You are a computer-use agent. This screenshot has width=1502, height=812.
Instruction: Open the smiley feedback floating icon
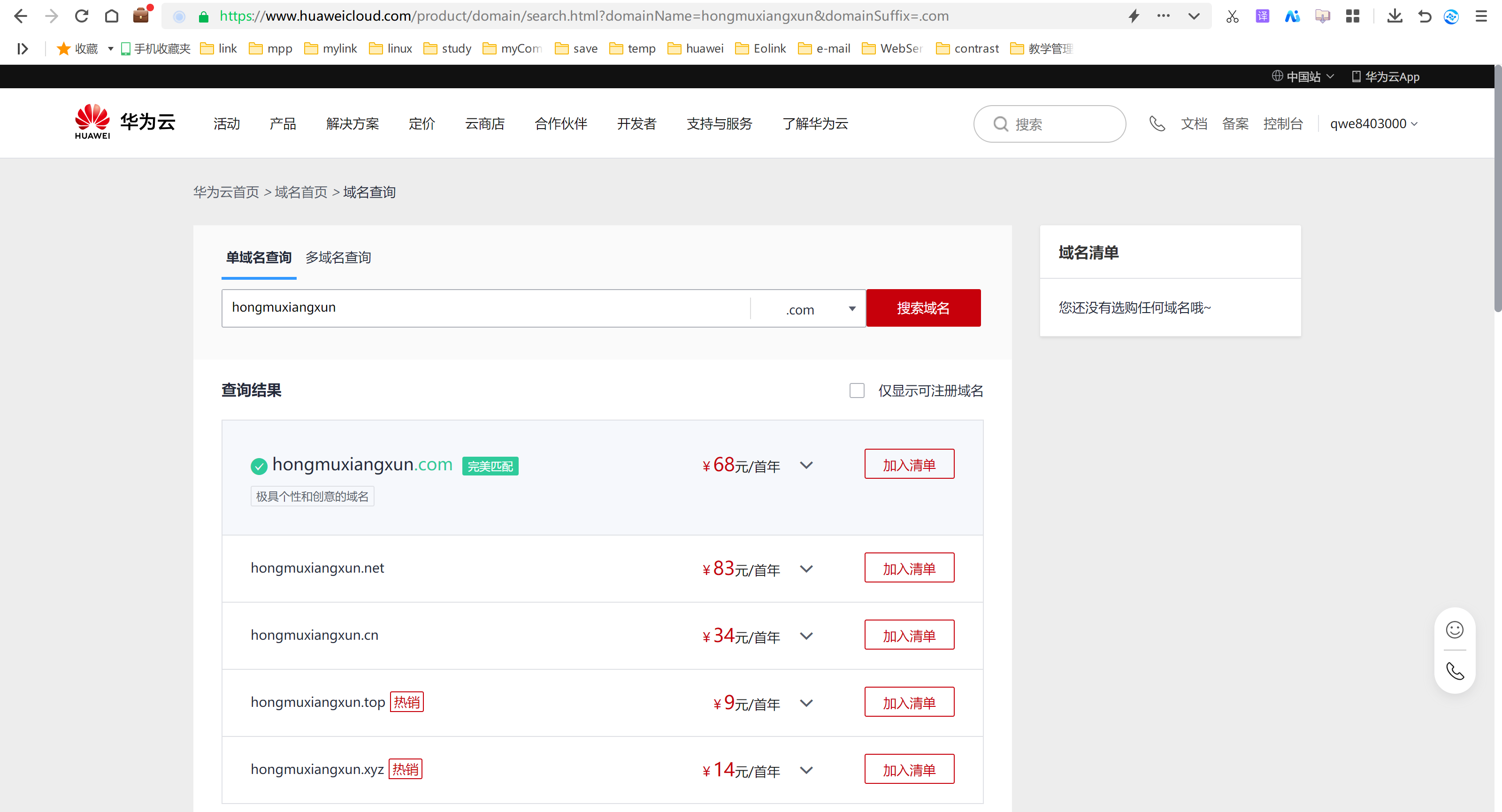click(x=1454, y=629)
